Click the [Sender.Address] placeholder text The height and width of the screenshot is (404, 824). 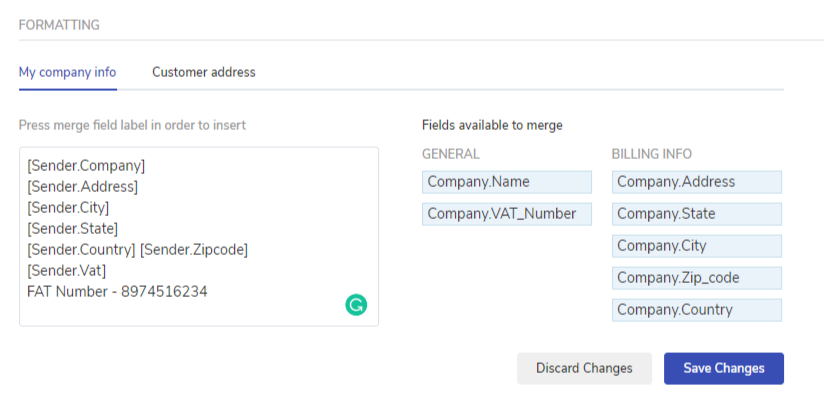[82, 186]
